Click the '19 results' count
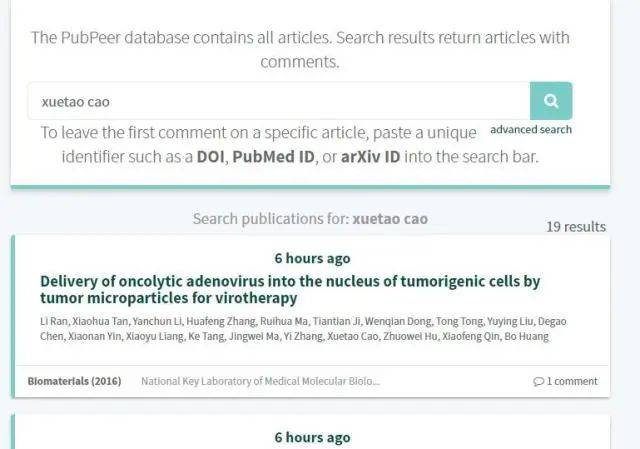 [x=576, y=226]
